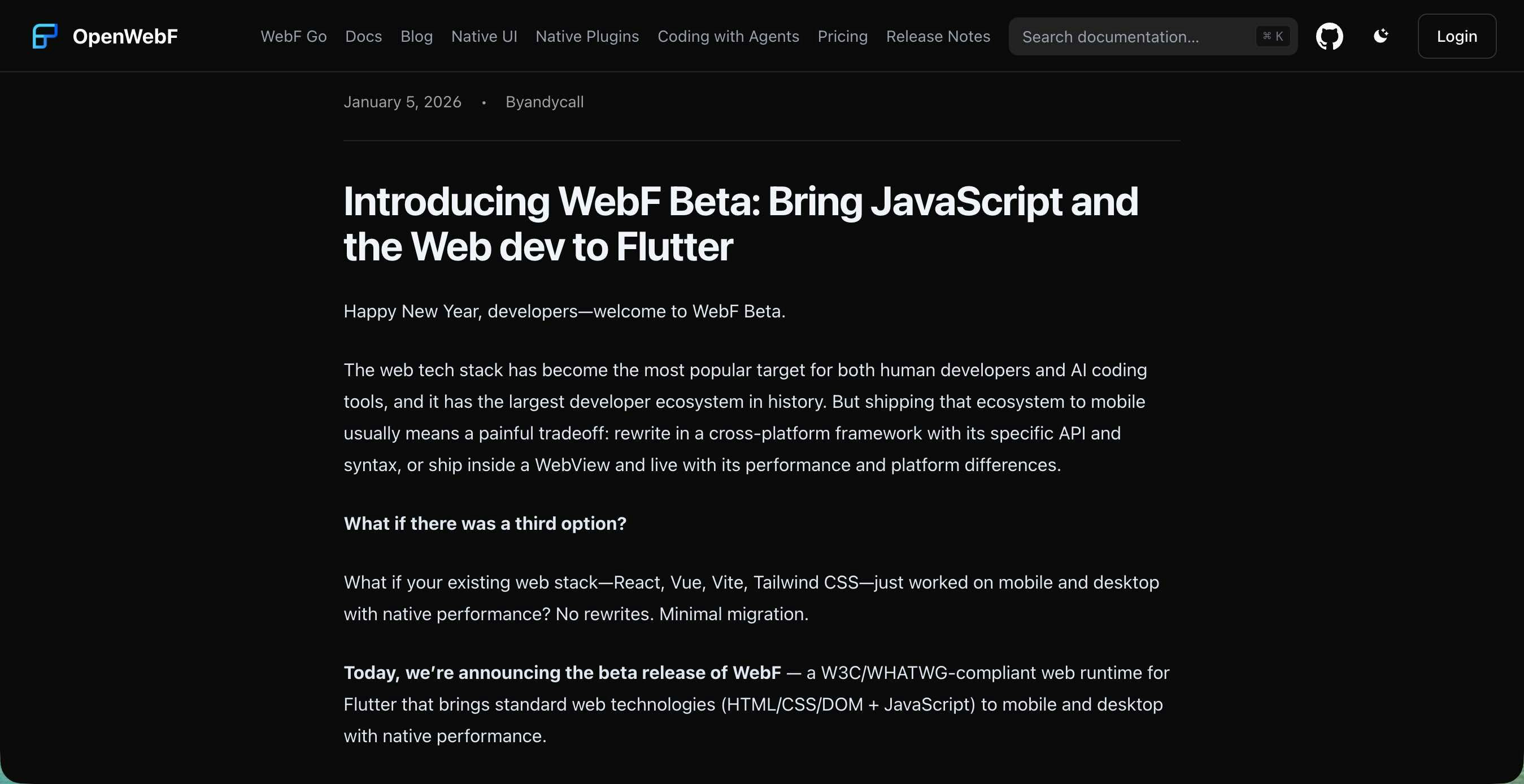Open the GitHub repository icon

pos(1329,36)
